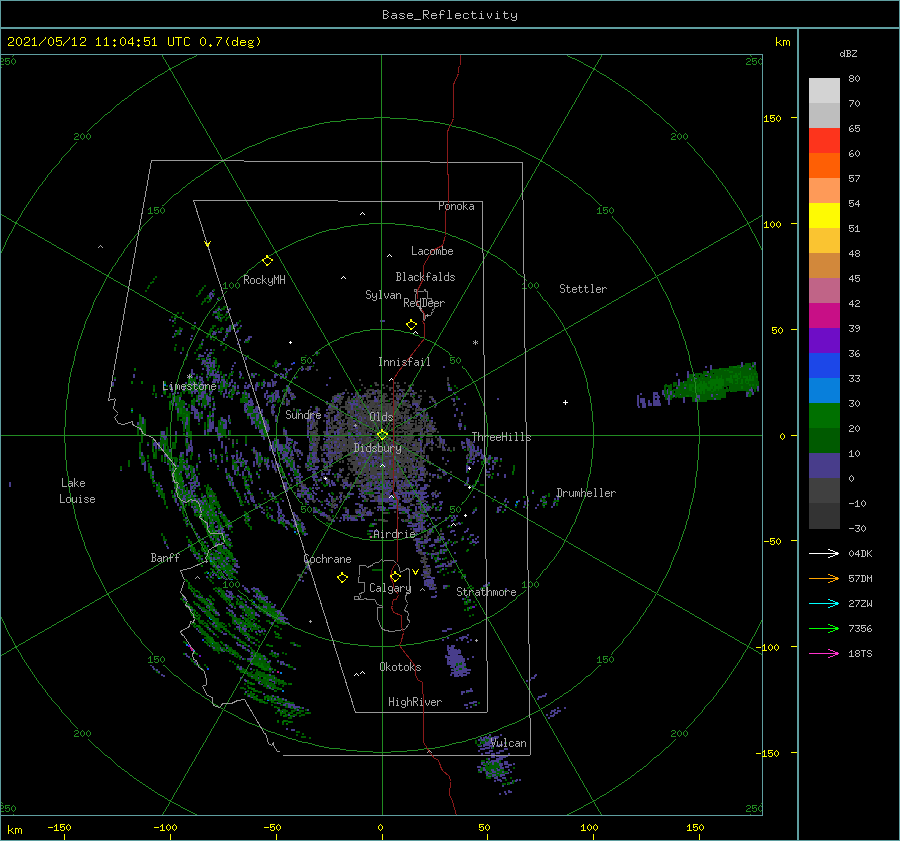
Task: Select the magenta 18TS arrow legend icon
Action: coord(824,653)
